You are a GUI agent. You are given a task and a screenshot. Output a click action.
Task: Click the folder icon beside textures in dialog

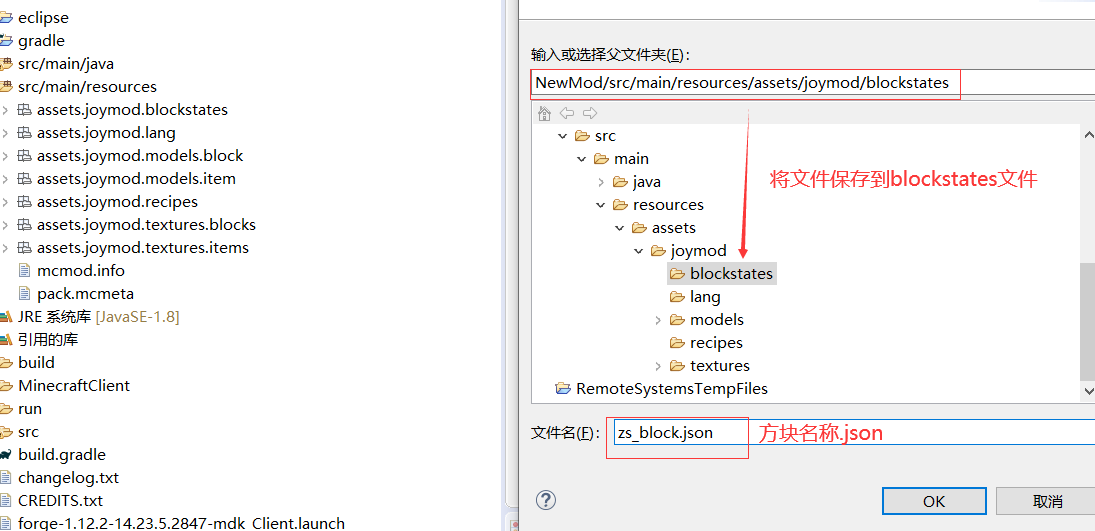coord(677,366)
